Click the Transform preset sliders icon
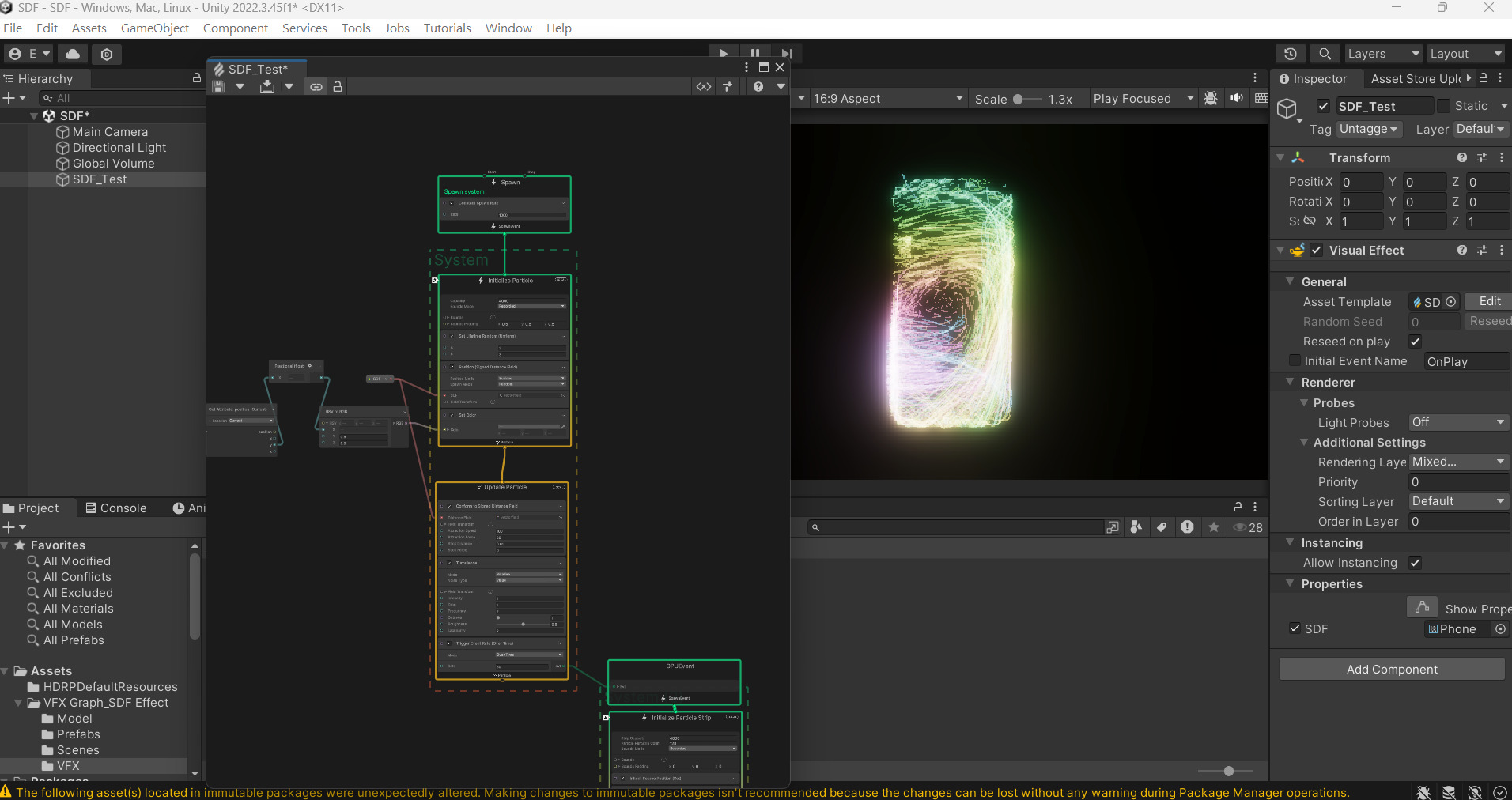1512x800 pixels. point(1482,157)
